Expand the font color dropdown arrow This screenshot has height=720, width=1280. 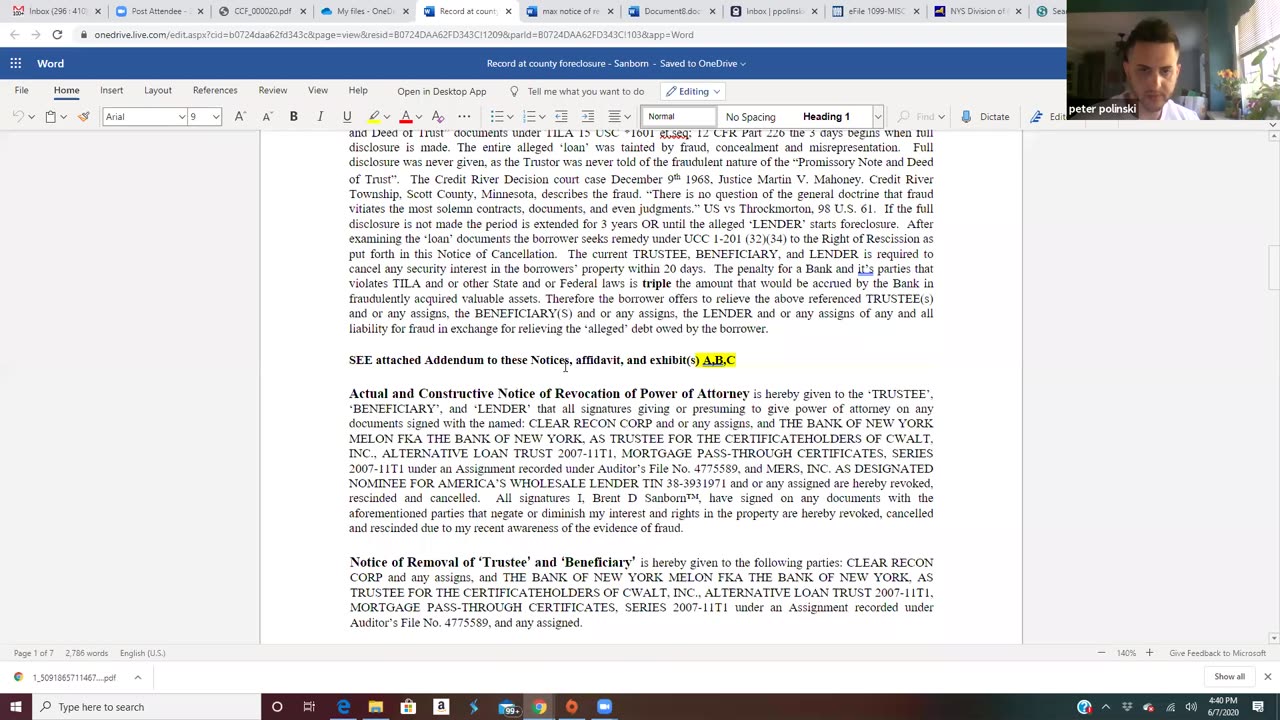click(x=418, y=117)
